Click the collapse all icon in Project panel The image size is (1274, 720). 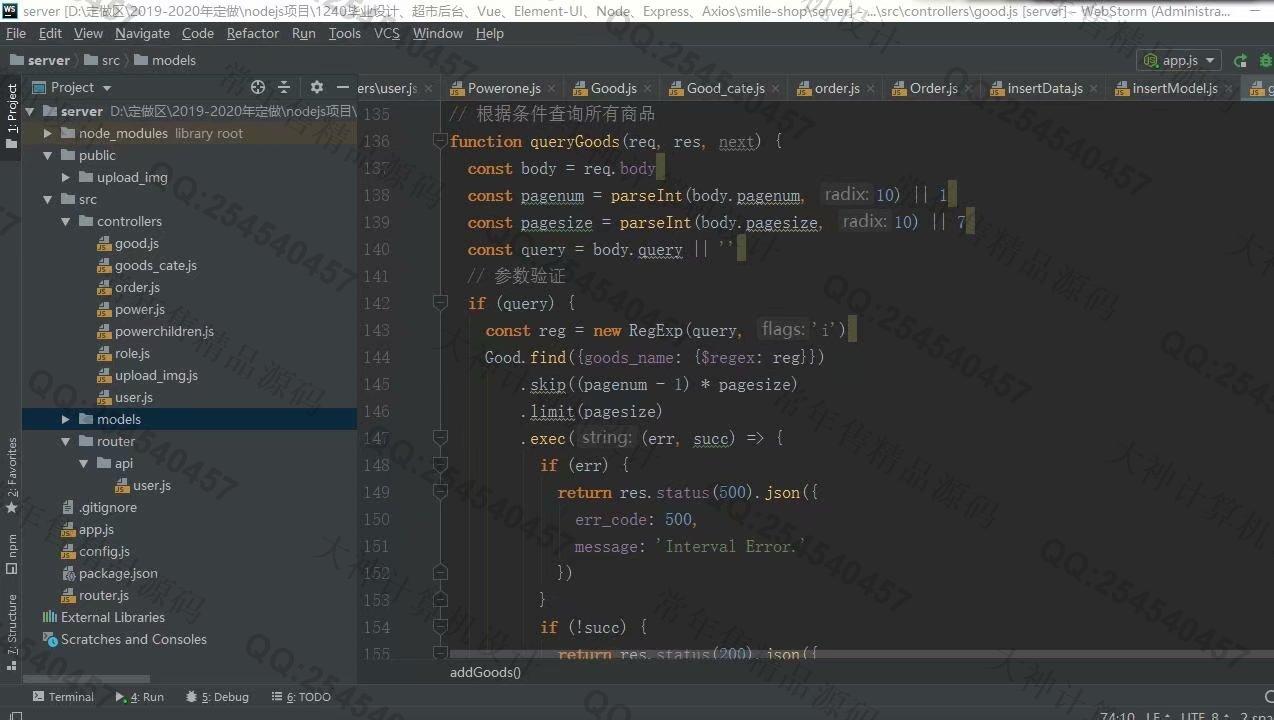tap(284, 87)
